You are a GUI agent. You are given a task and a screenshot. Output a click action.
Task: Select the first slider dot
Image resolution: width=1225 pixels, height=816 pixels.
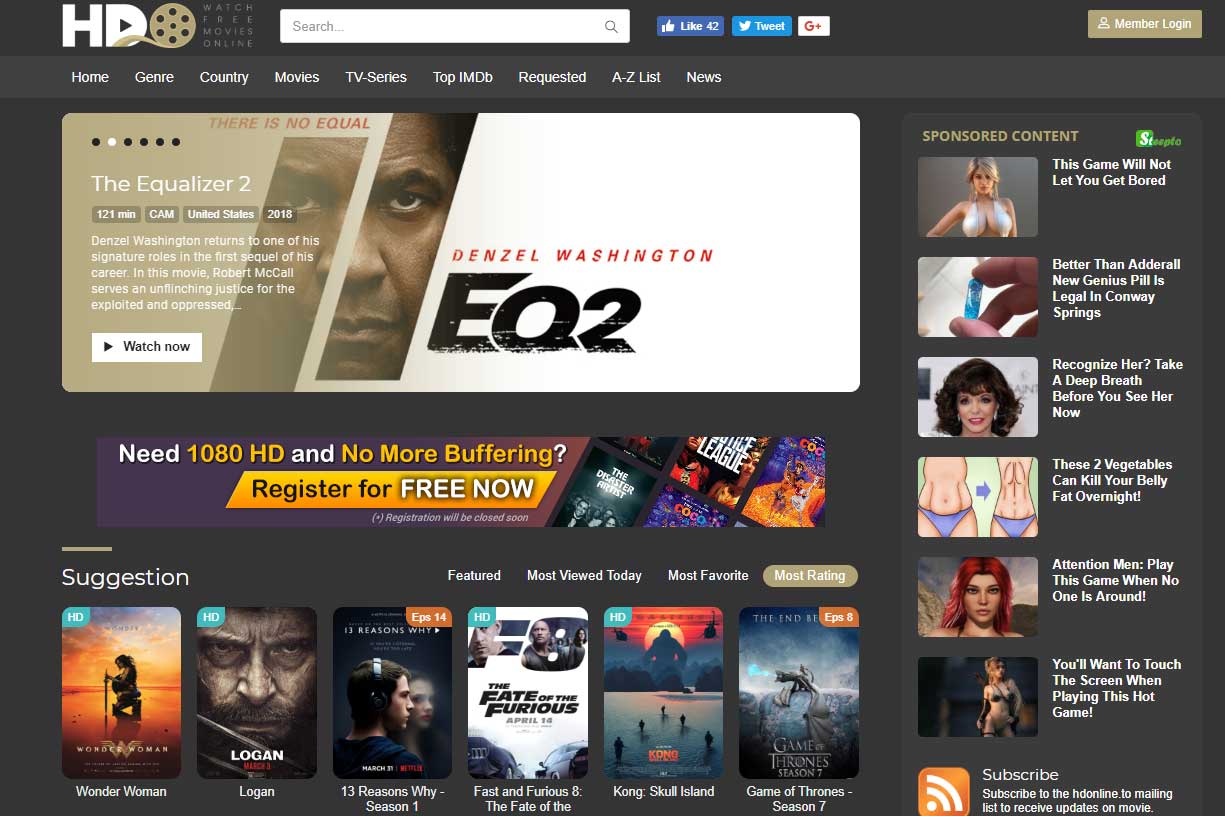[x=96, y=142]
